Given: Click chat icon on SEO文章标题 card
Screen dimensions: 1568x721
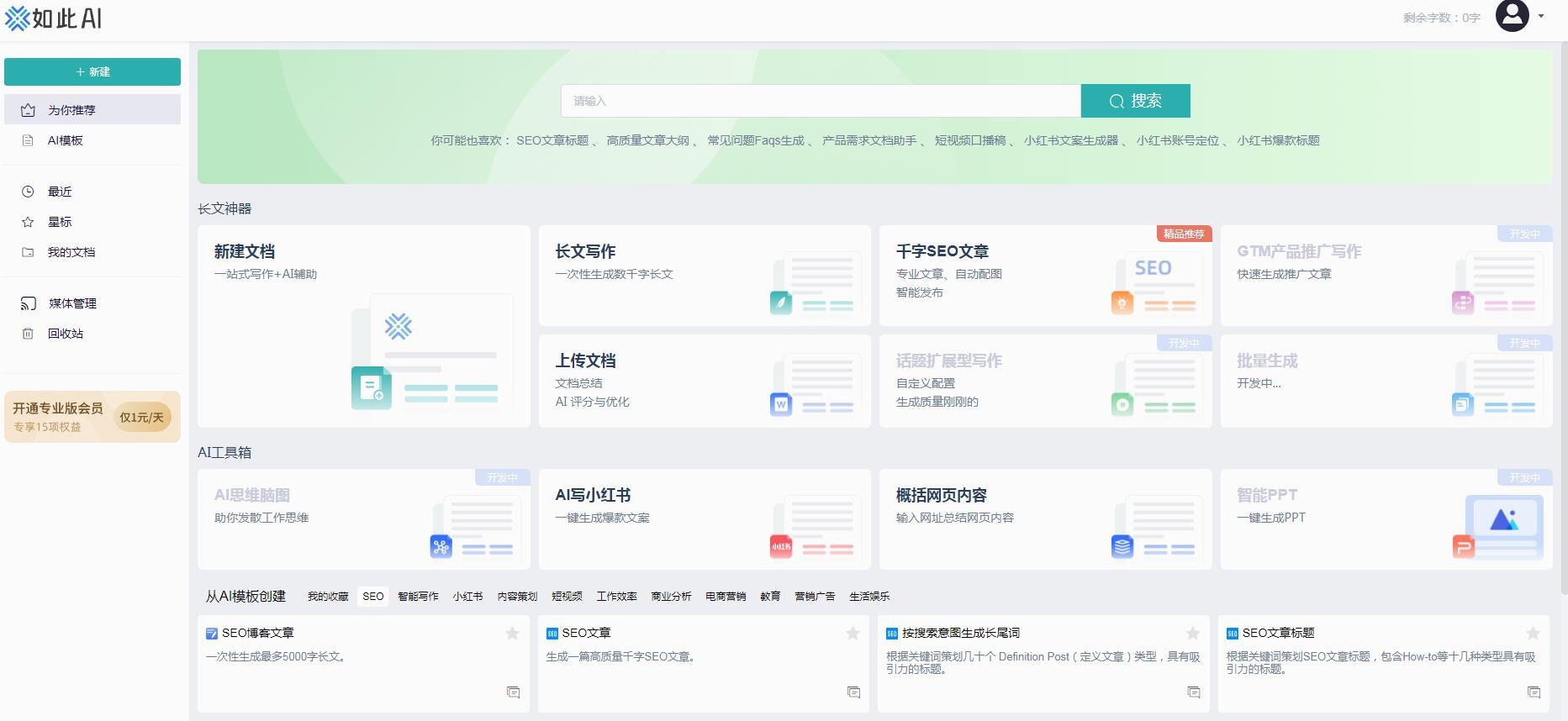Looking at the screenshot, I should 1534,692.
